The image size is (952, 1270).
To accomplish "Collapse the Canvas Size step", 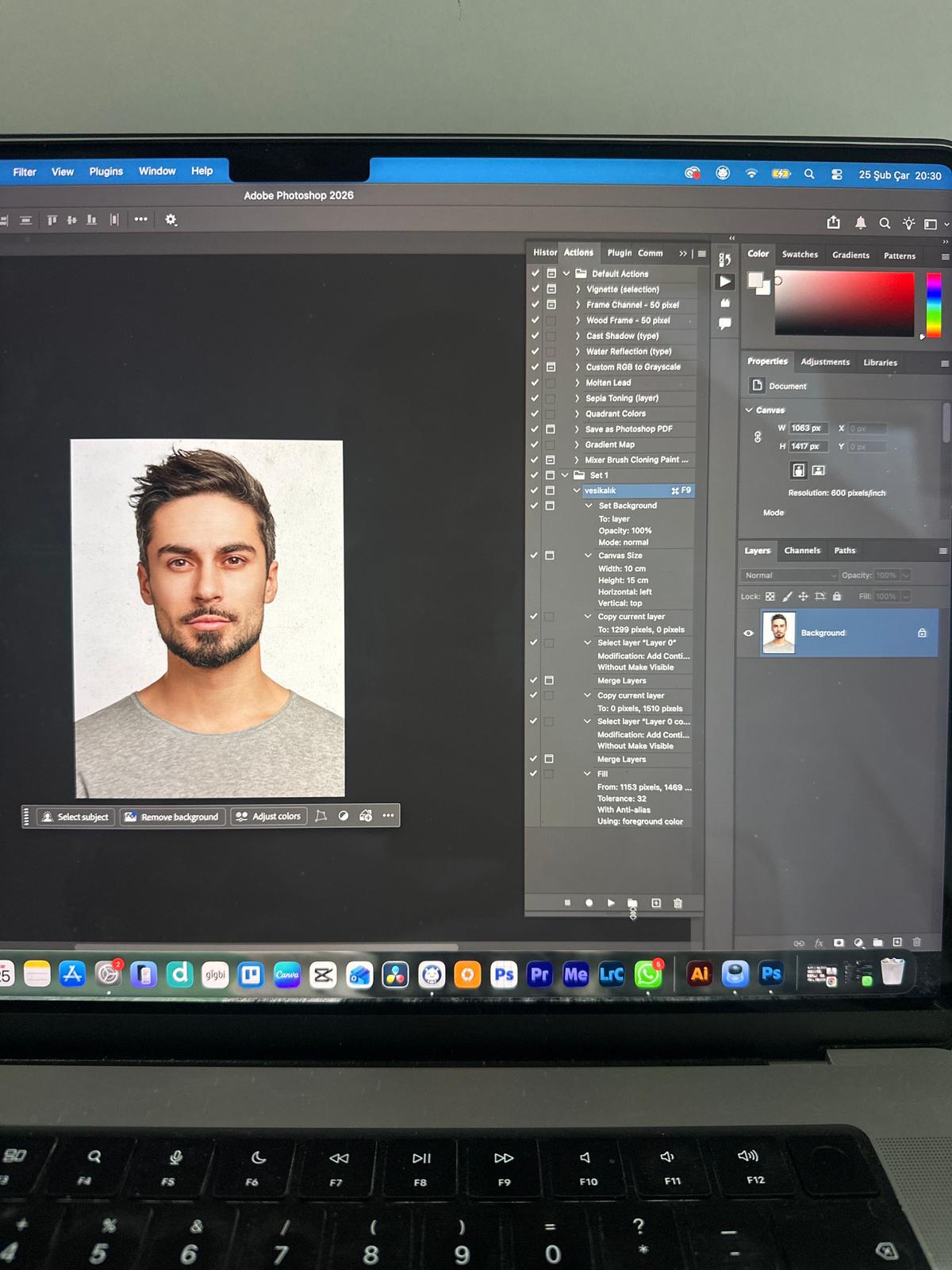I will tap(588, 556).
